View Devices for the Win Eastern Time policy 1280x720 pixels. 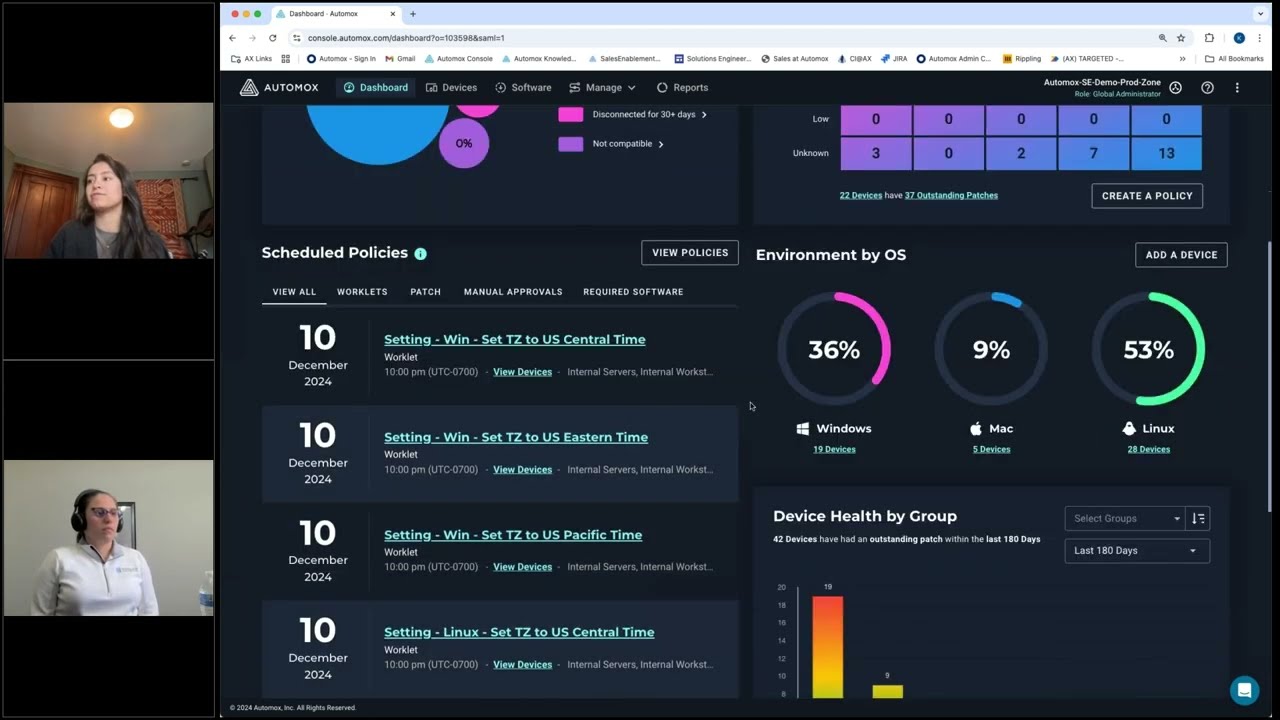click(522, 470)
